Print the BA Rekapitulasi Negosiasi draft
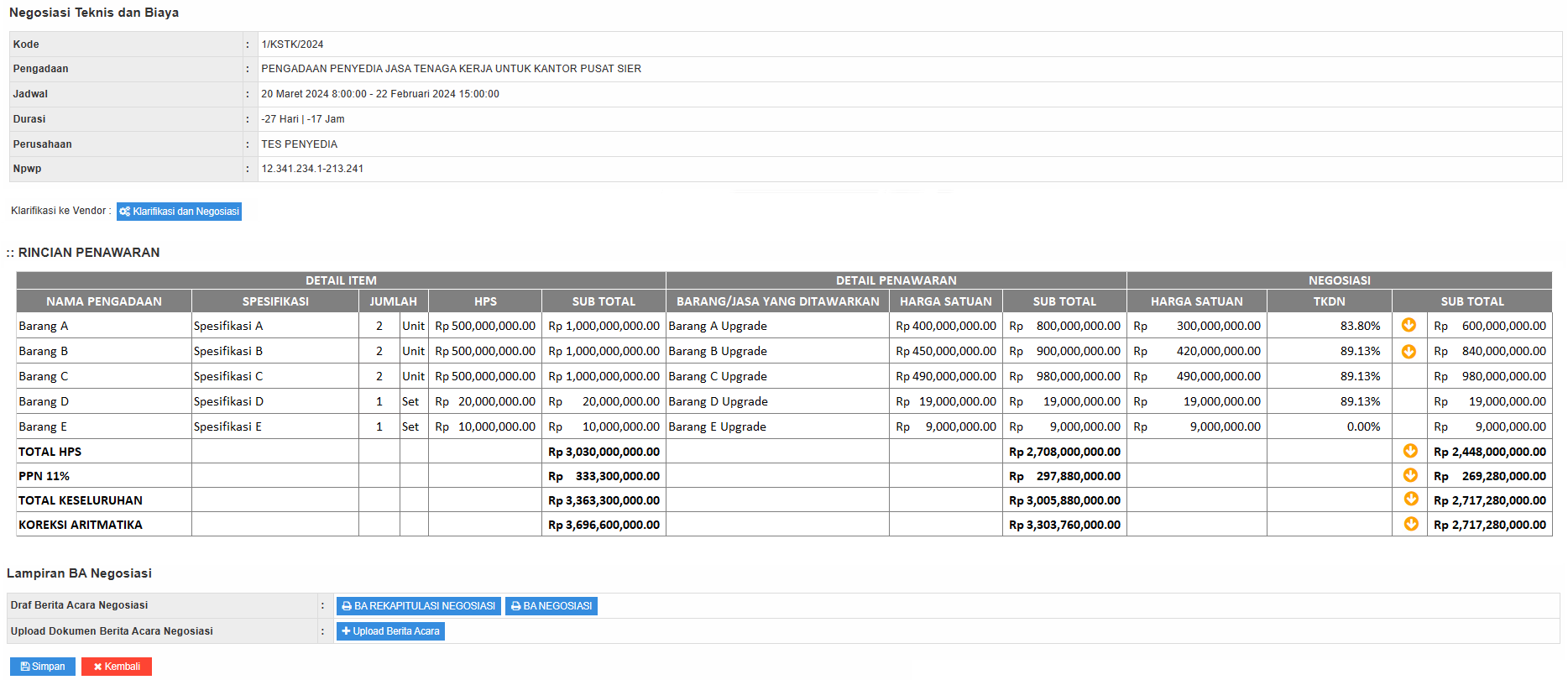The height and width of the screenshot is (680, 1568). click(418, 606)
